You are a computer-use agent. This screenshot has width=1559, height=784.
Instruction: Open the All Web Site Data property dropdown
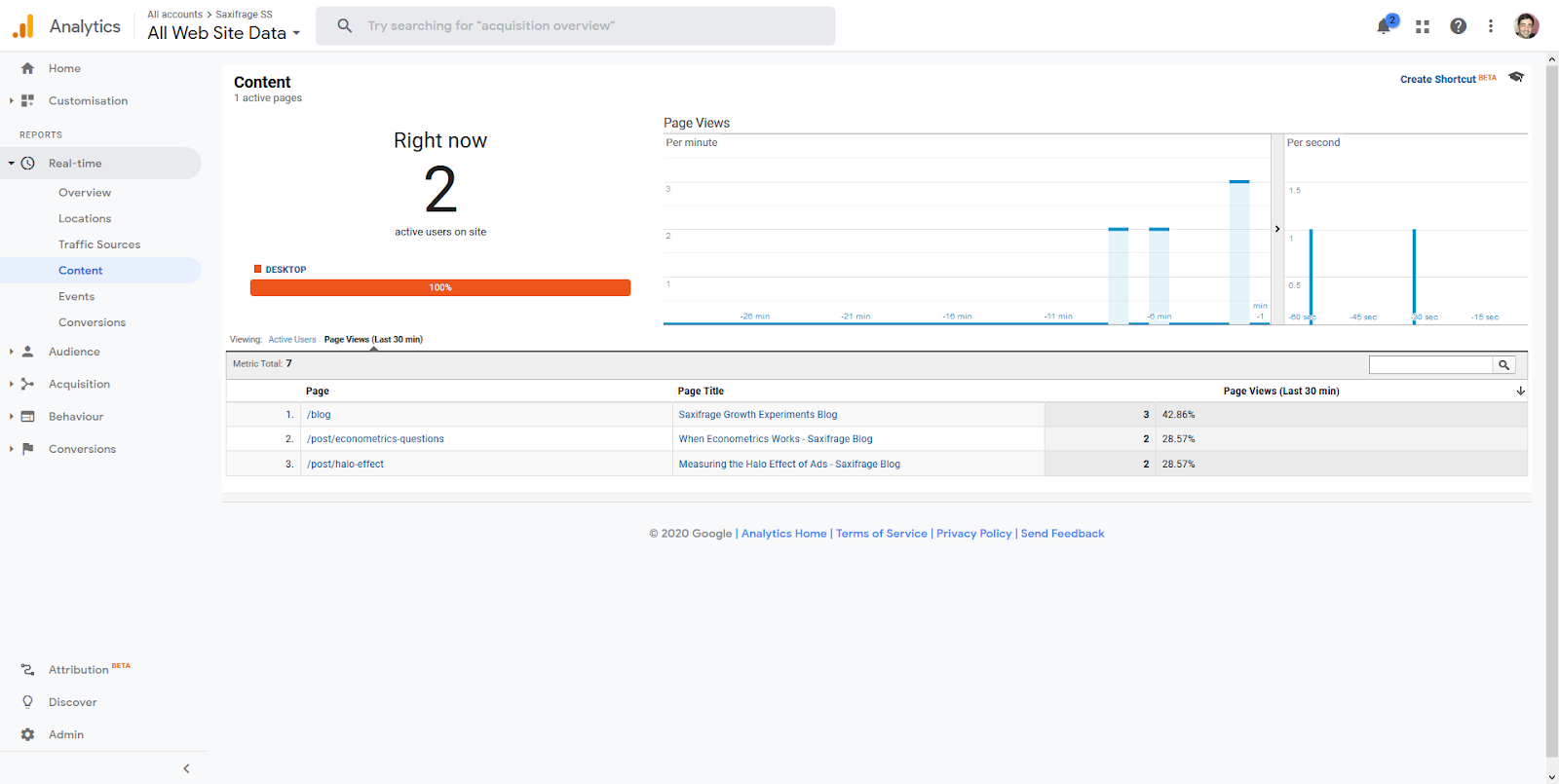point(224,33)
